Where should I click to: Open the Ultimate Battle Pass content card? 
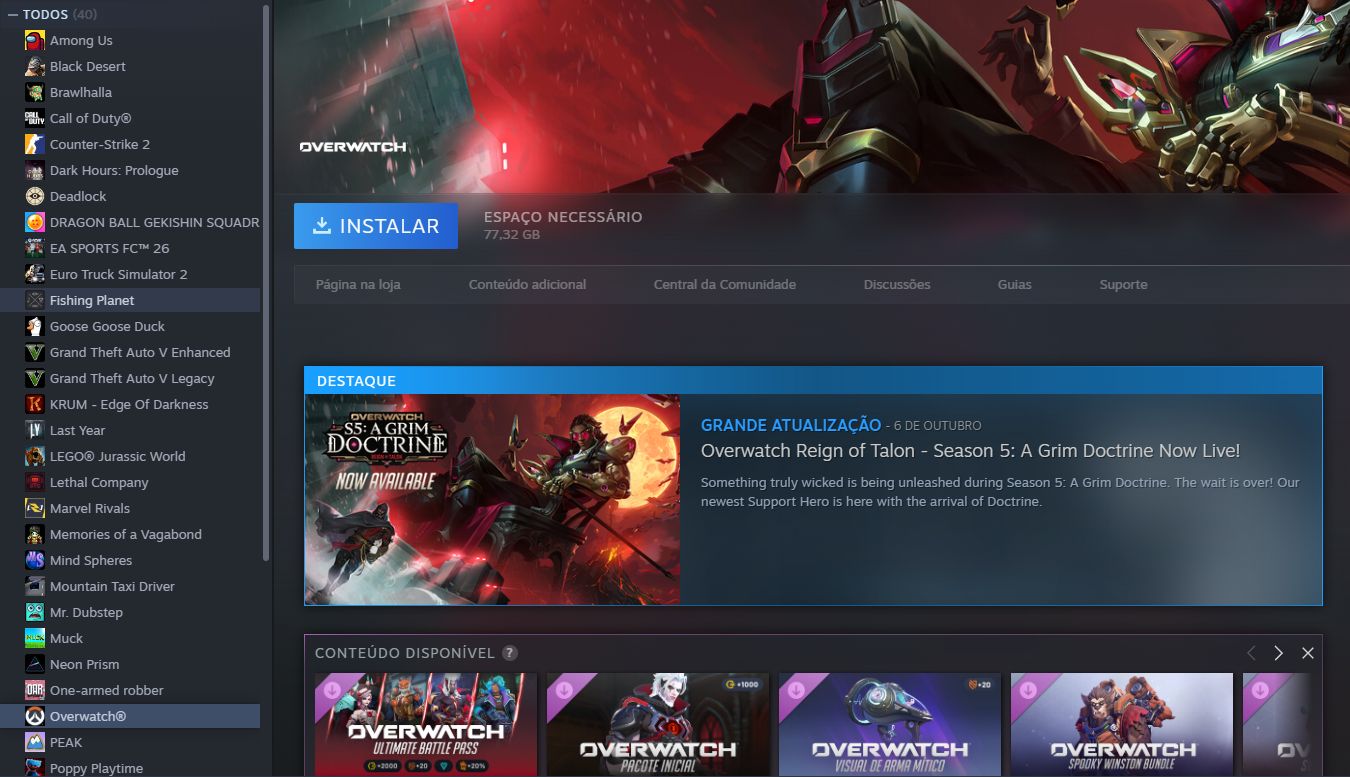426,725
